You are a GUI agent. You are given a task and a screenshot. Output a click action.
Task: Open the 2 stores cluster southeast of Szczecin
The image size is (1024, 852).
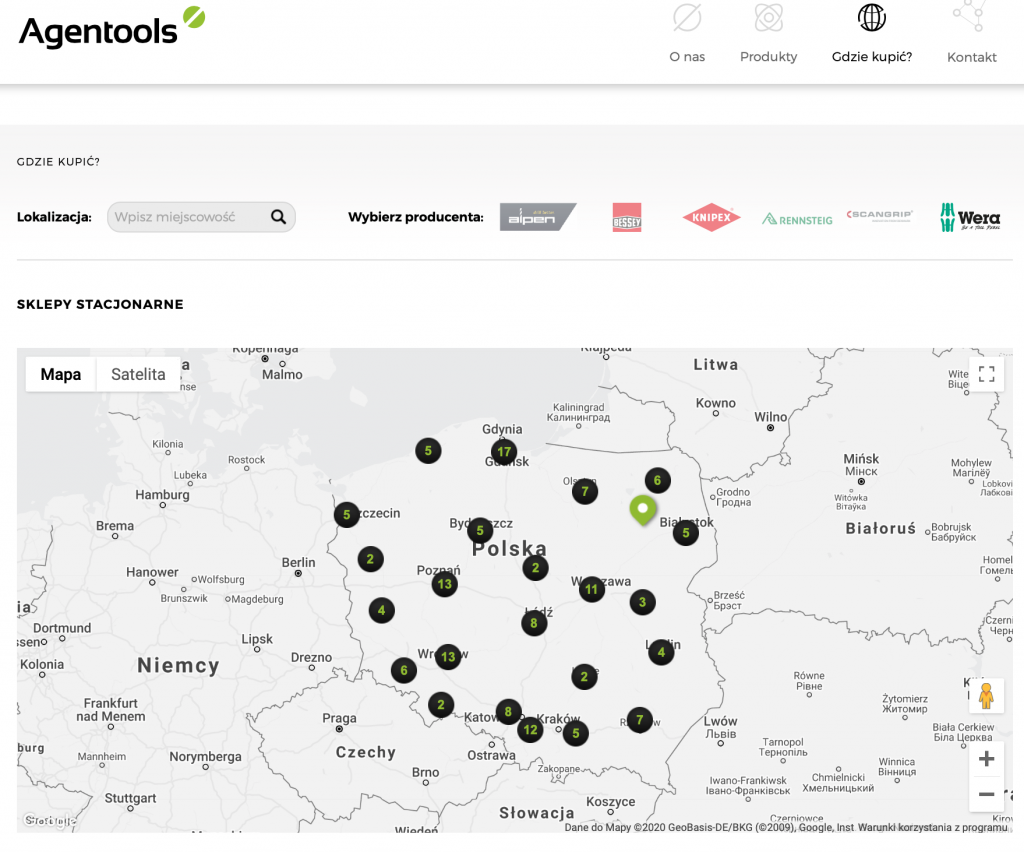click(x=370, y=559)
